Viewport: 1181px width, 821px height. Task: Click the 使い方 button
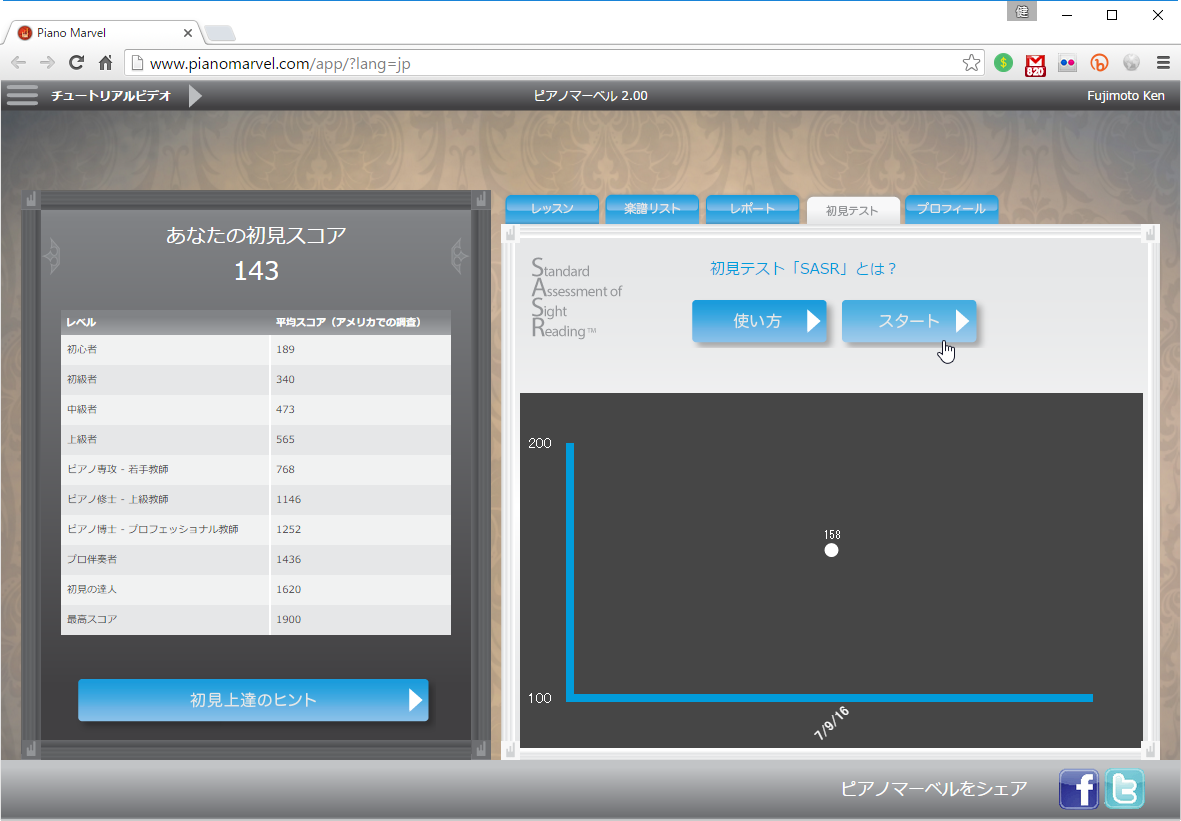[x=759, y=321]
